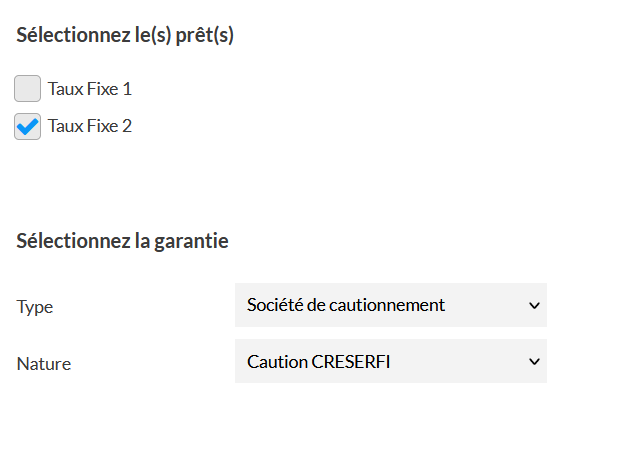
Task: Click the "Sélectionnez la garantie" heading
Action: 122,241
